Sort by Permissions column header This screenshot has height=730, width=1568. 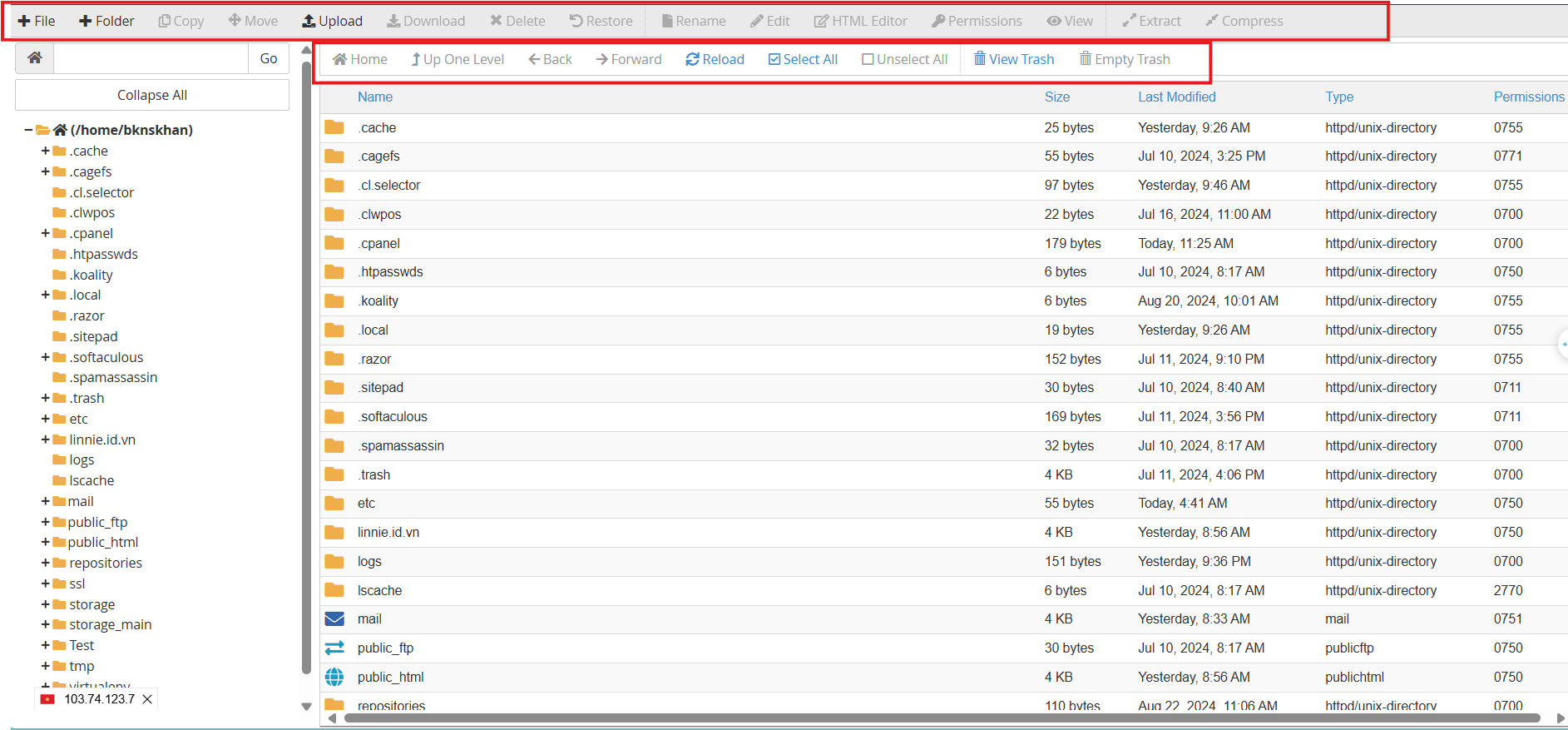tap(1529, 97)
